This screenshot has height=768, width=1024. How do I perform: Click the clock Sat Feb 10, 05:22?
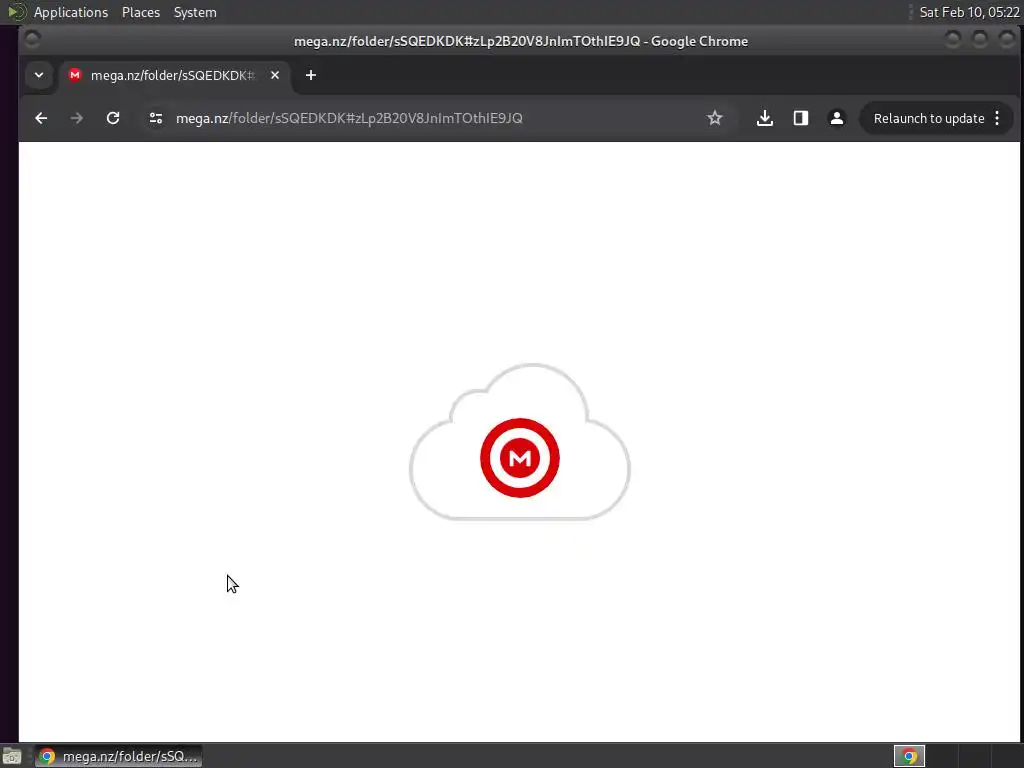point(969,12)
